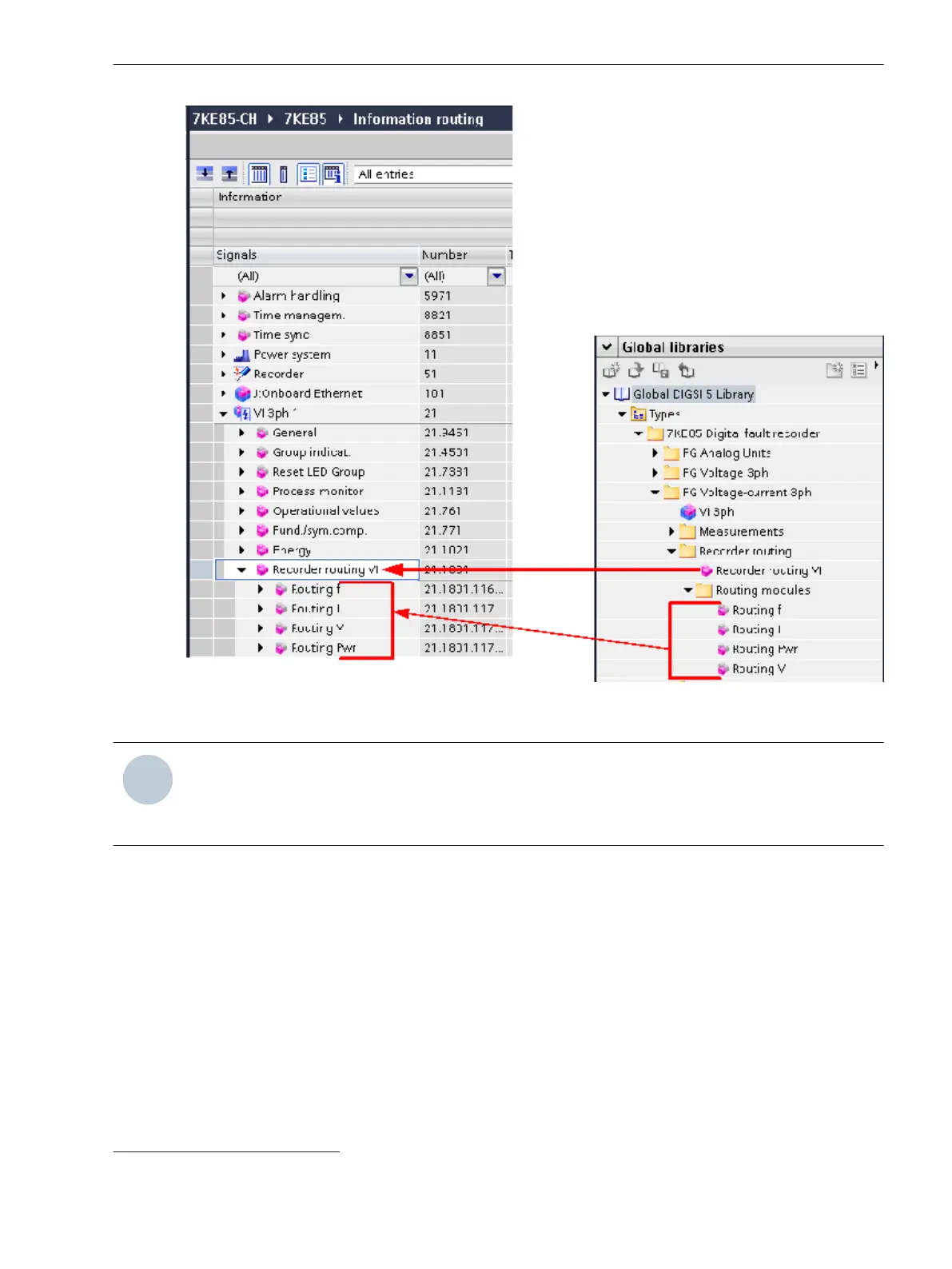Expand the Measurements folder
This screenshot has width=952, height=1269.
pyautogui.click(x=671, y=532)
